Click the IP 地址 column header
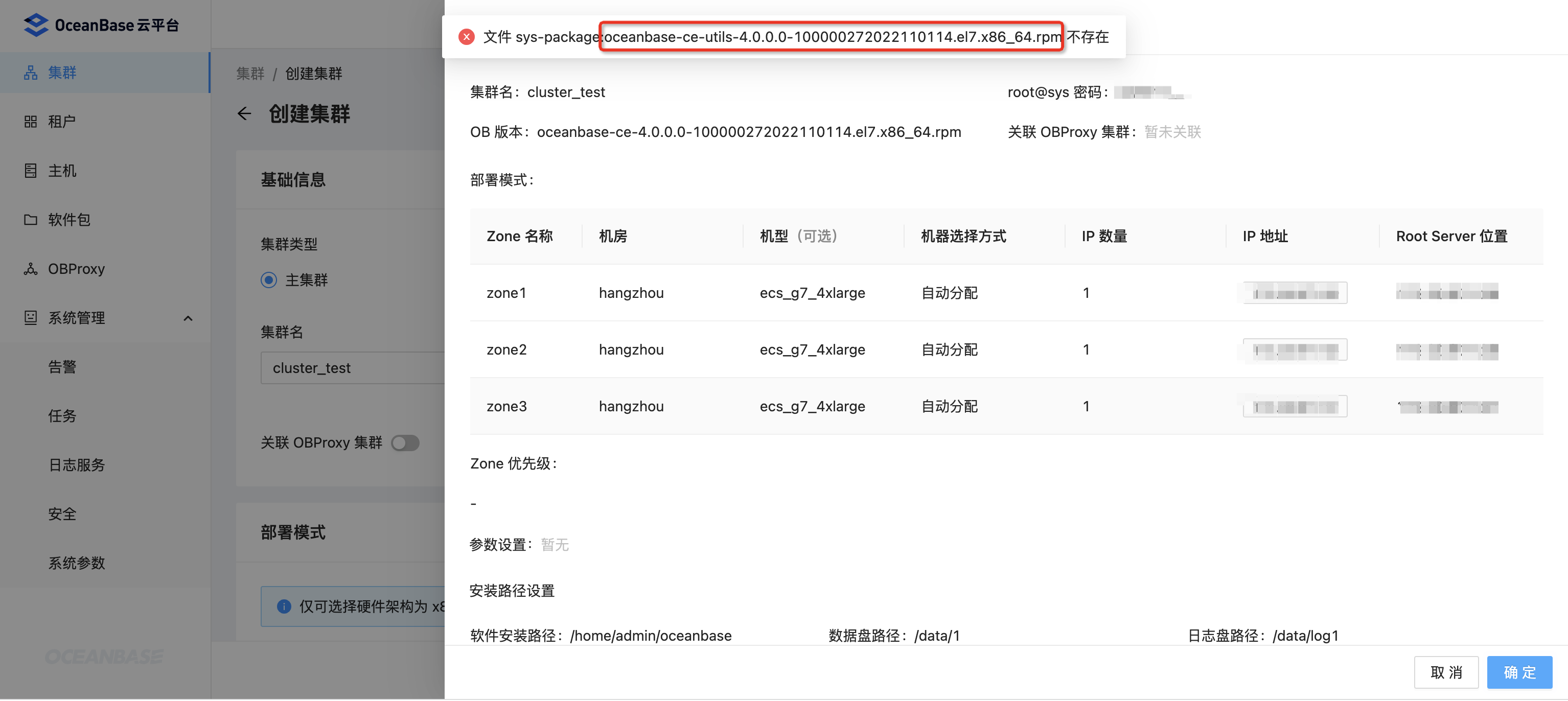This screenshot has width=1568, height=701. coord(1265,236)
